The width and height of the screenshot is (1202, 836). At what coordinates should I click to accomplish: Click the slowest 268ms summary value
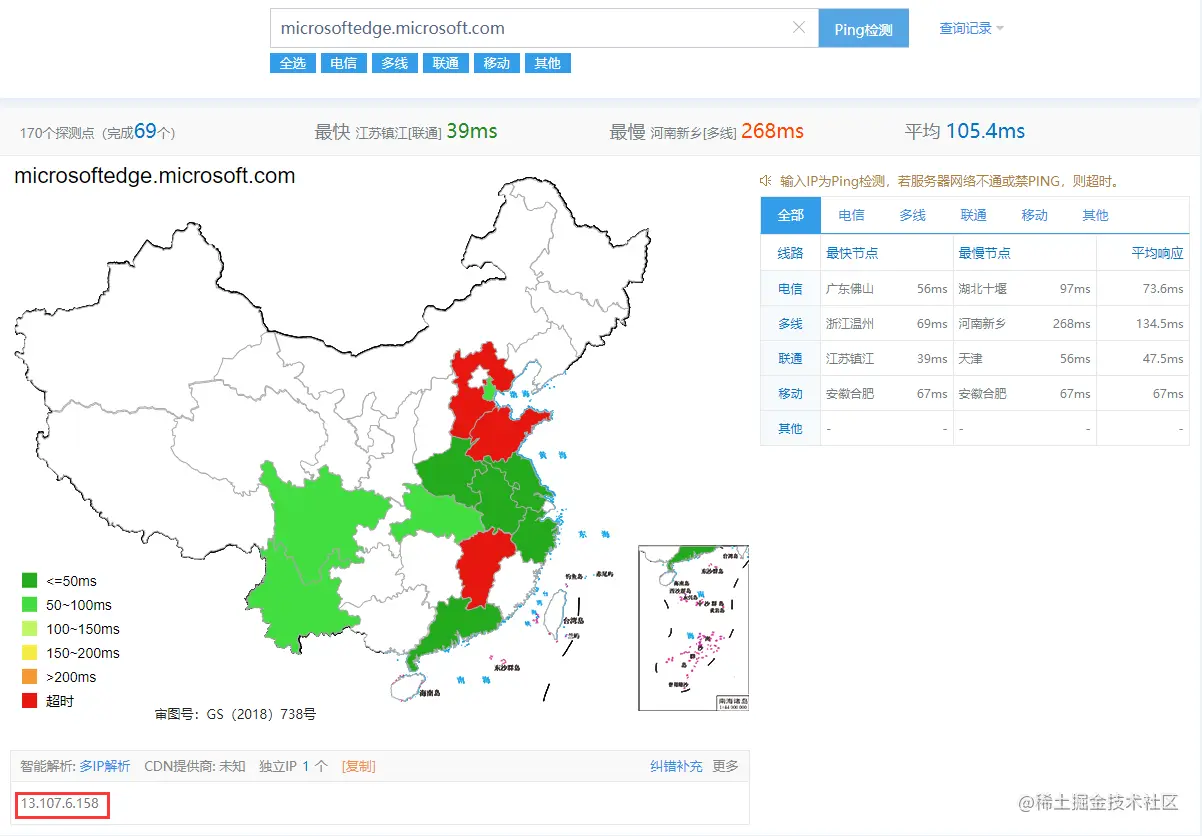pos(772,131)
